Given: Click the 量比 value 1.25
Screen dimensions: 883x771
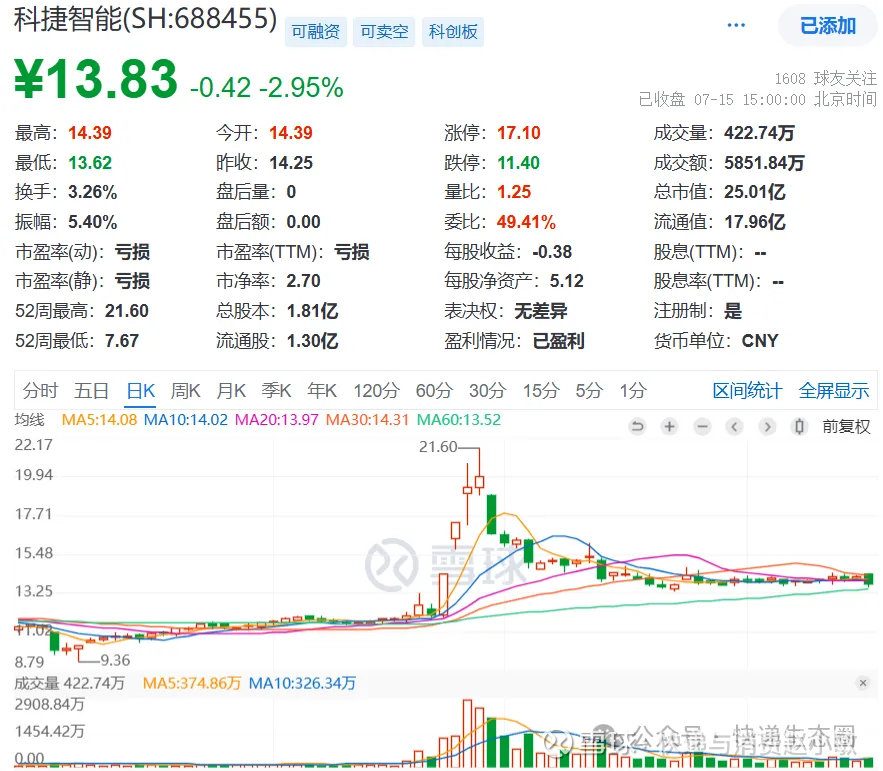Looking at the screenshot, I should tap(514, 192).
